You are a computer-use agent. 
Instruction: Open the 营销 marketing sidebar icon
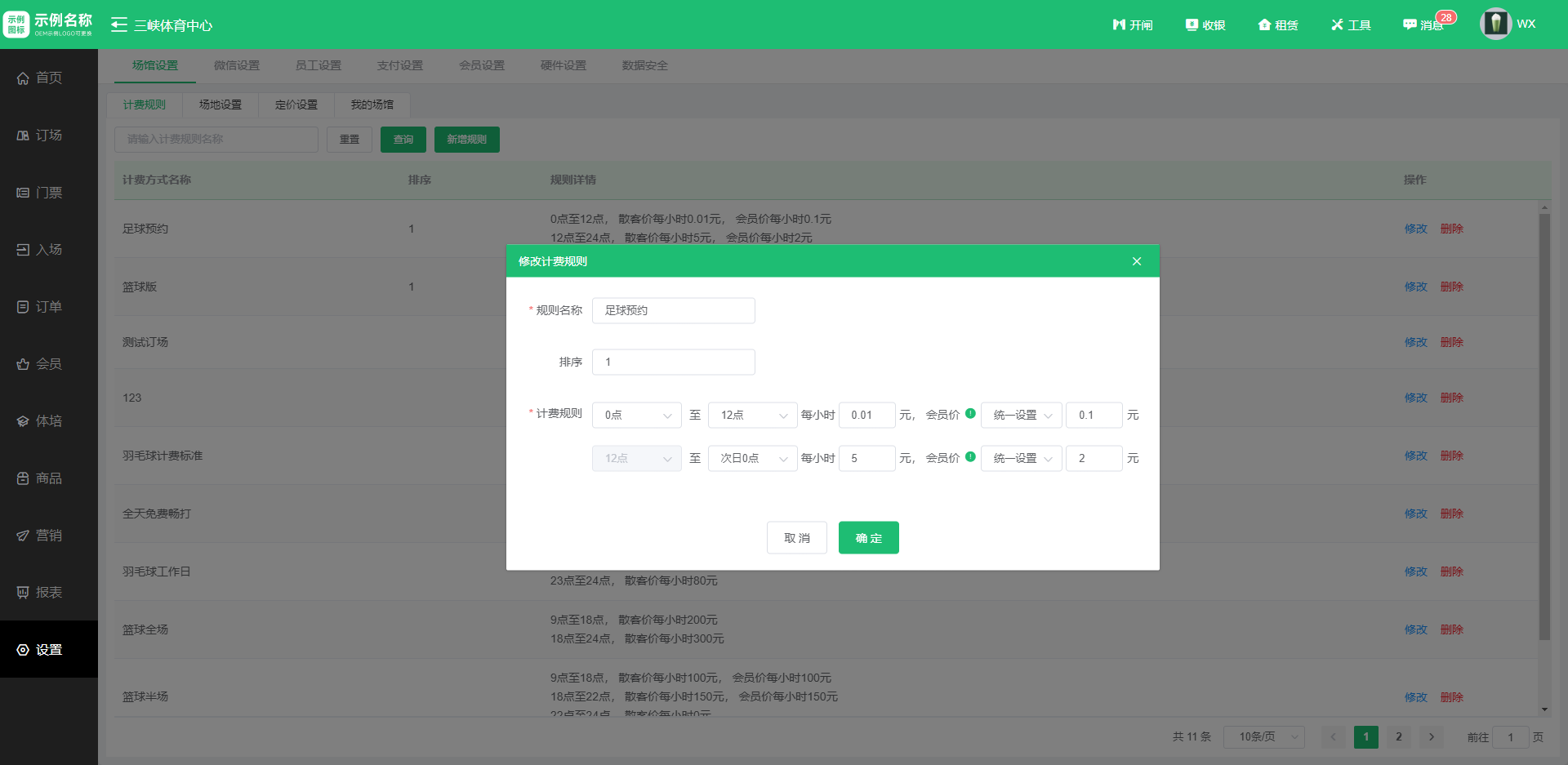point(23,536)
